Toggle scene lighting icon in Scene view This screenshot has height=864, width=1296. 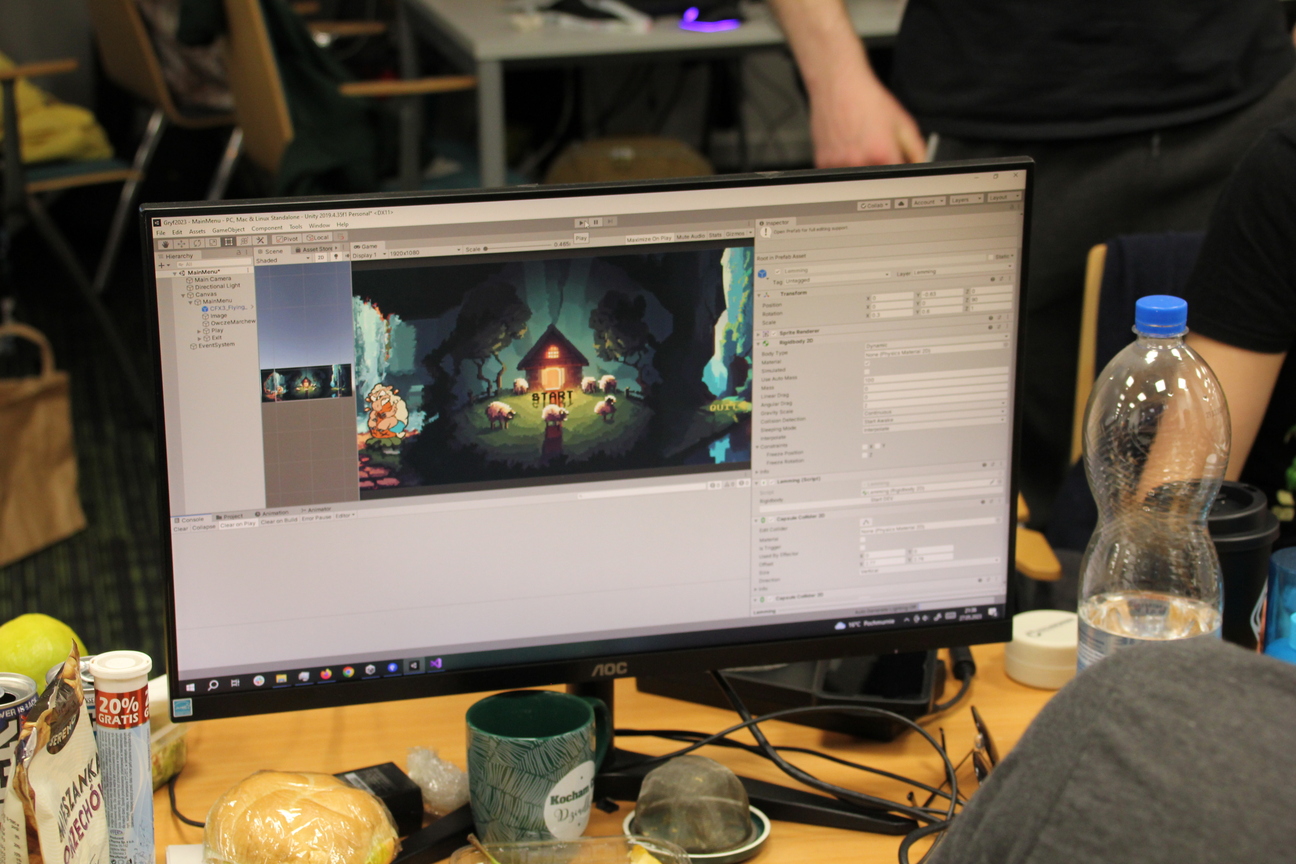pyautogui.click(x=336, y=257)
